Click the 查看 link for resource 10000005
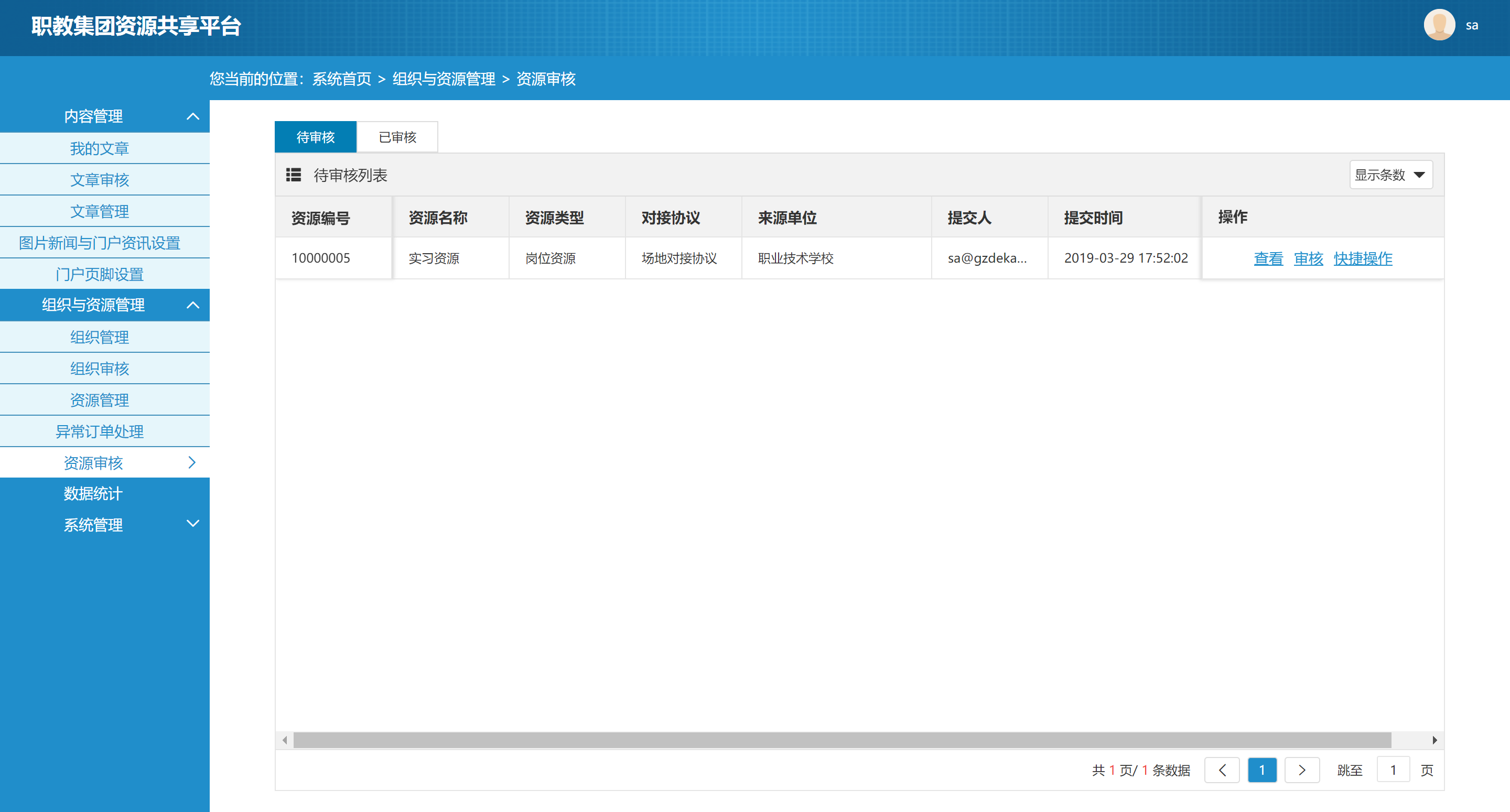This screenshot has width=1510, height=812. (x=1268, y=258)
